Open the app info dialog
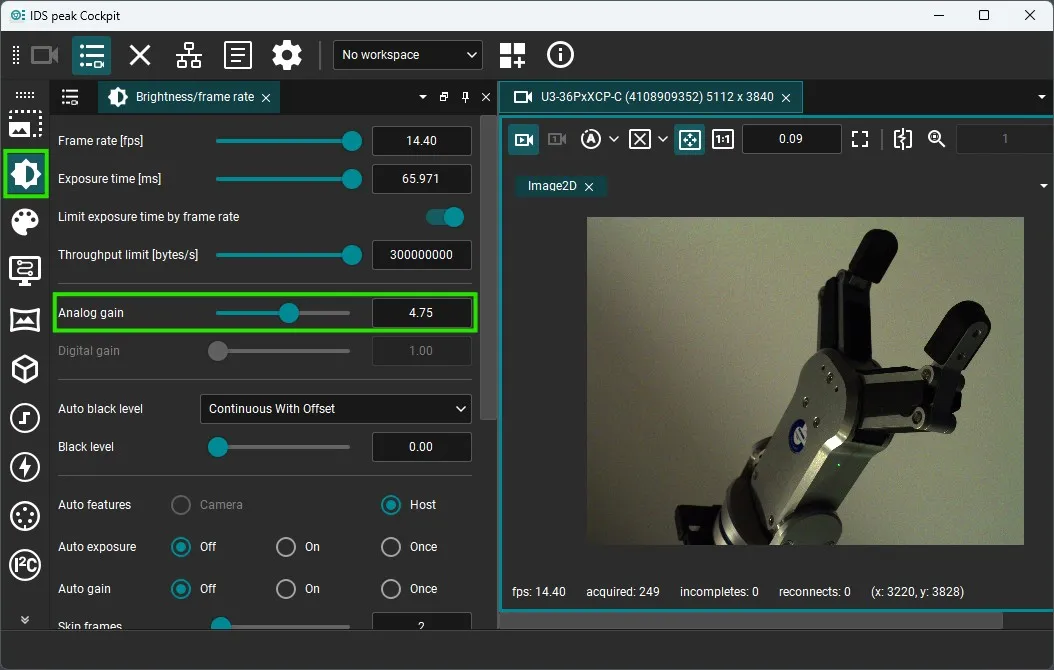This screenshot has width=1054, height=670. click(560, 55)
